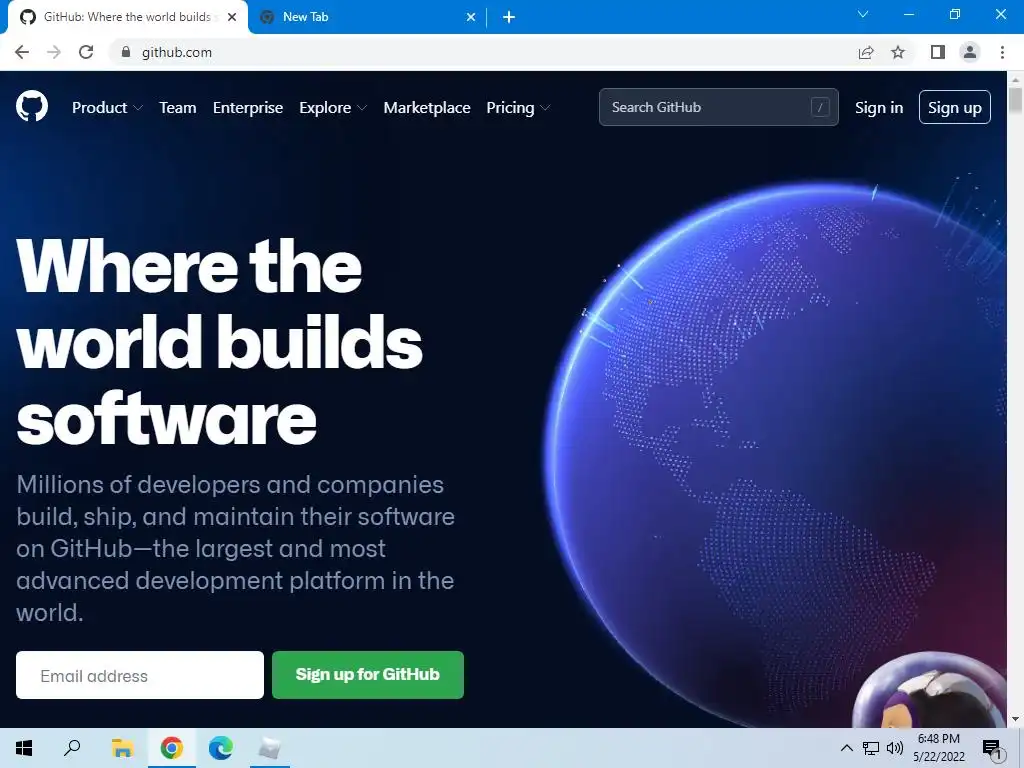Screen dimensions: 1024x768
Task: Toggle the browser side panel icon
Action: [x=938, y=52]
